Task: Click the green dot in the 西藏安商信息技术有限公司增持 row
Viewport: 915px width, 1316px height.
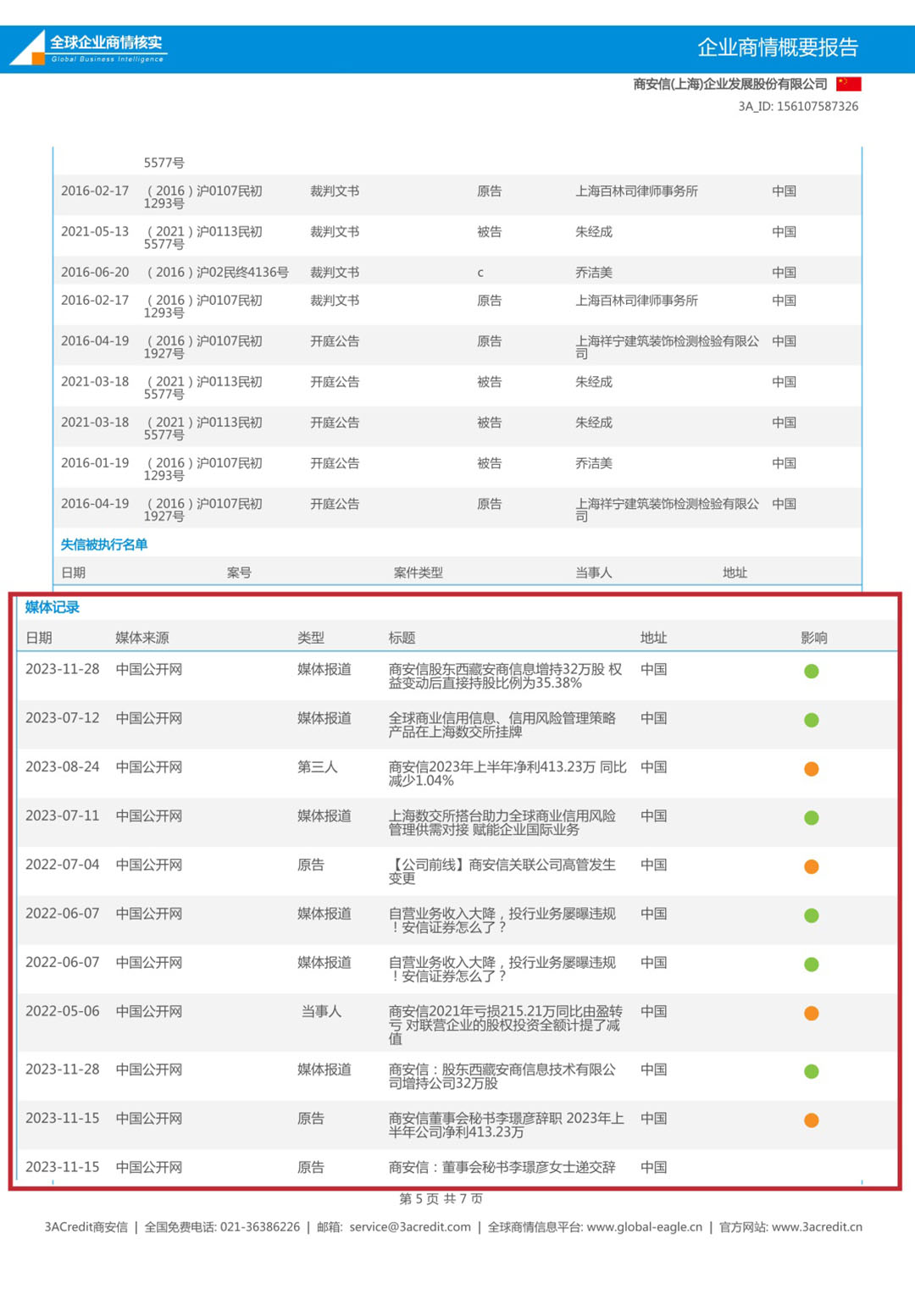Action: [x=812, y=1071]
